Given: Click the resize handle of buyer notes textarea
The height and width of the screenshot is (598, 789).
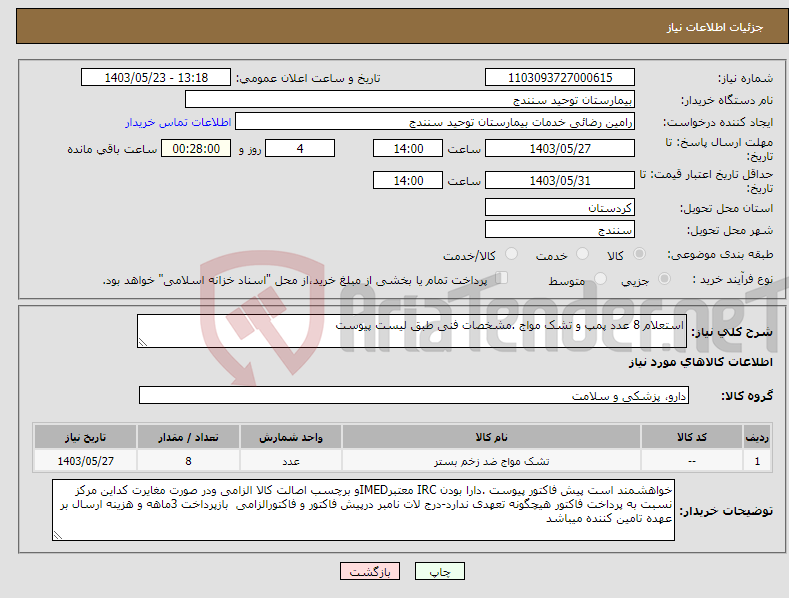Looking at the screenshot, I should (57, 536).
